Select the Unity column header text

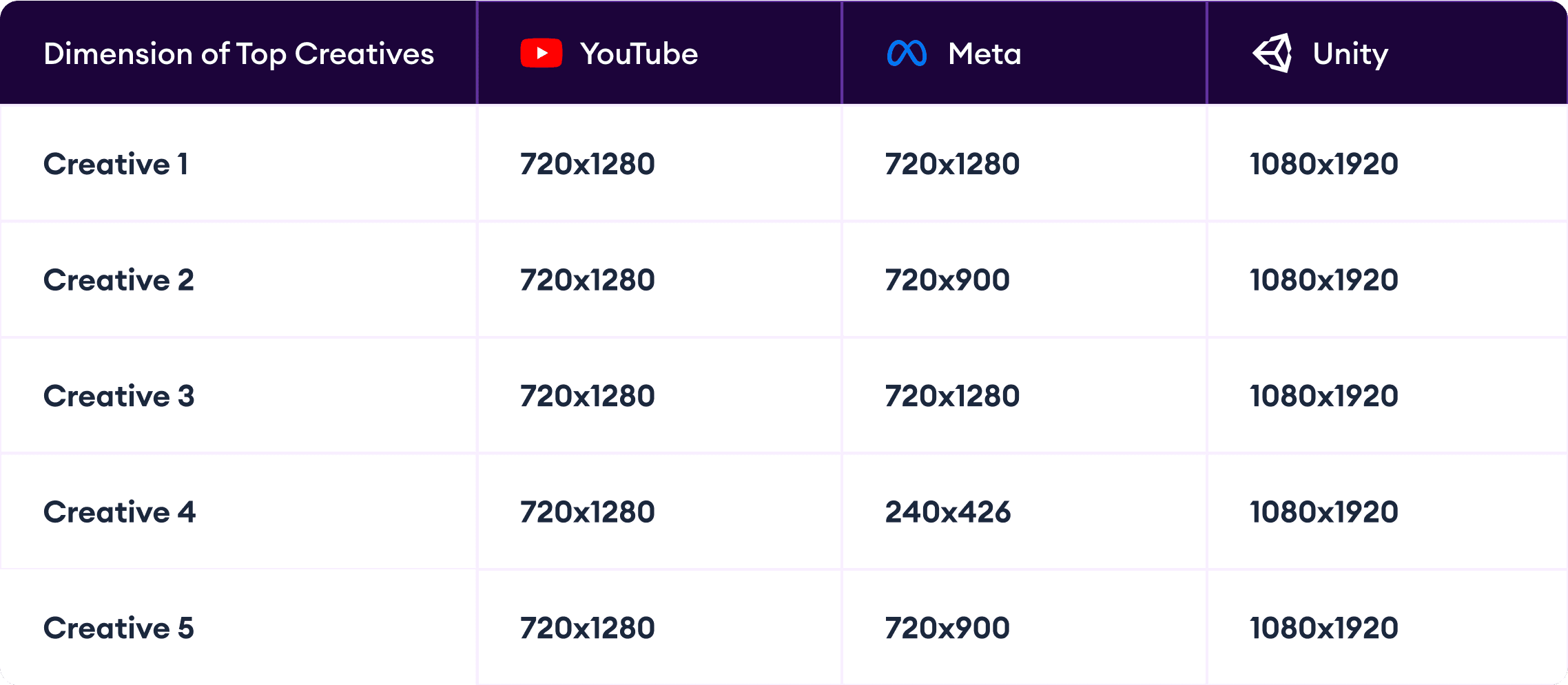tap(1350, 54)
